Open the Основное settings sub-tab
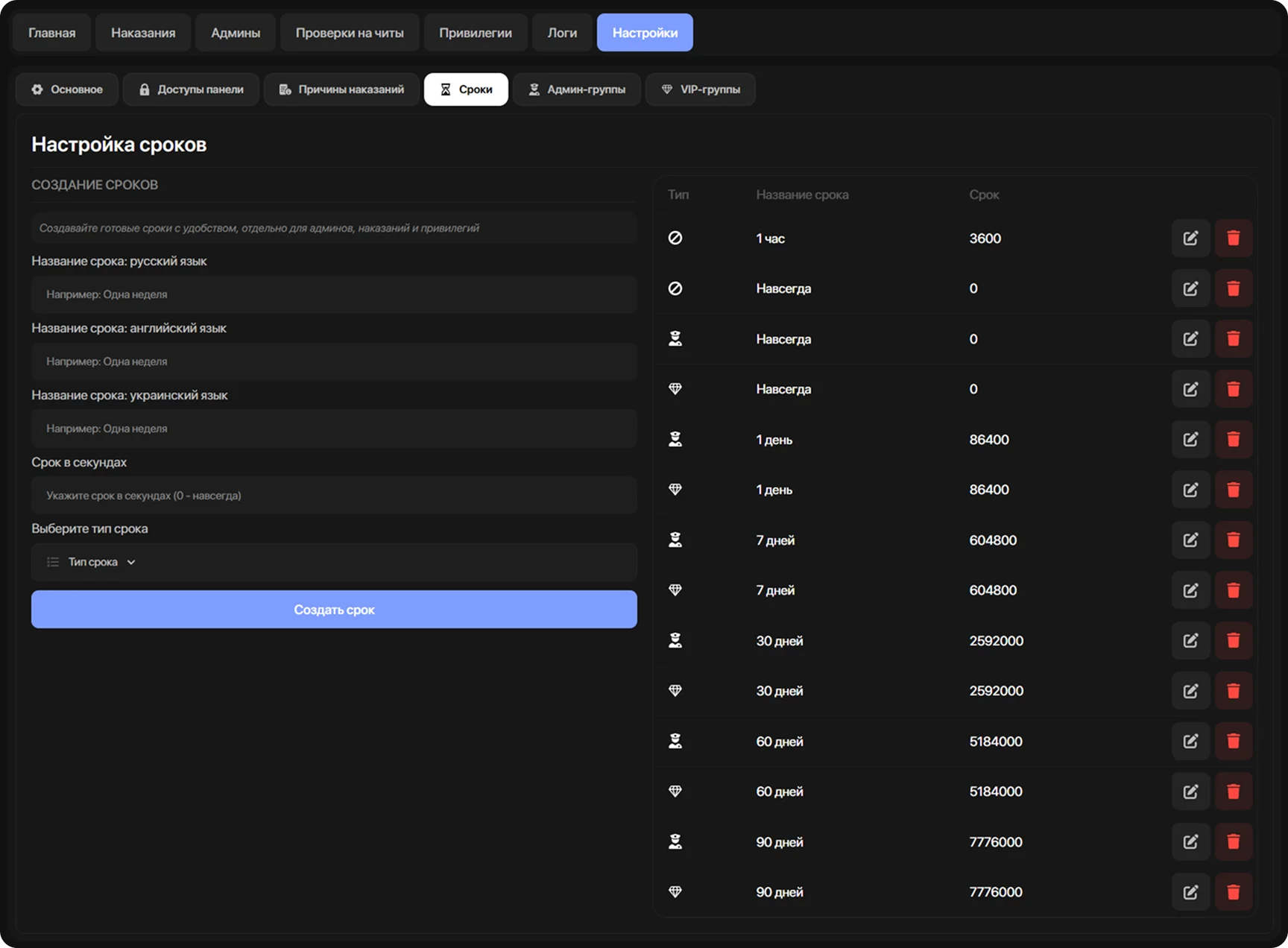Screen dimensions: 1288x948 coord(67,89)
